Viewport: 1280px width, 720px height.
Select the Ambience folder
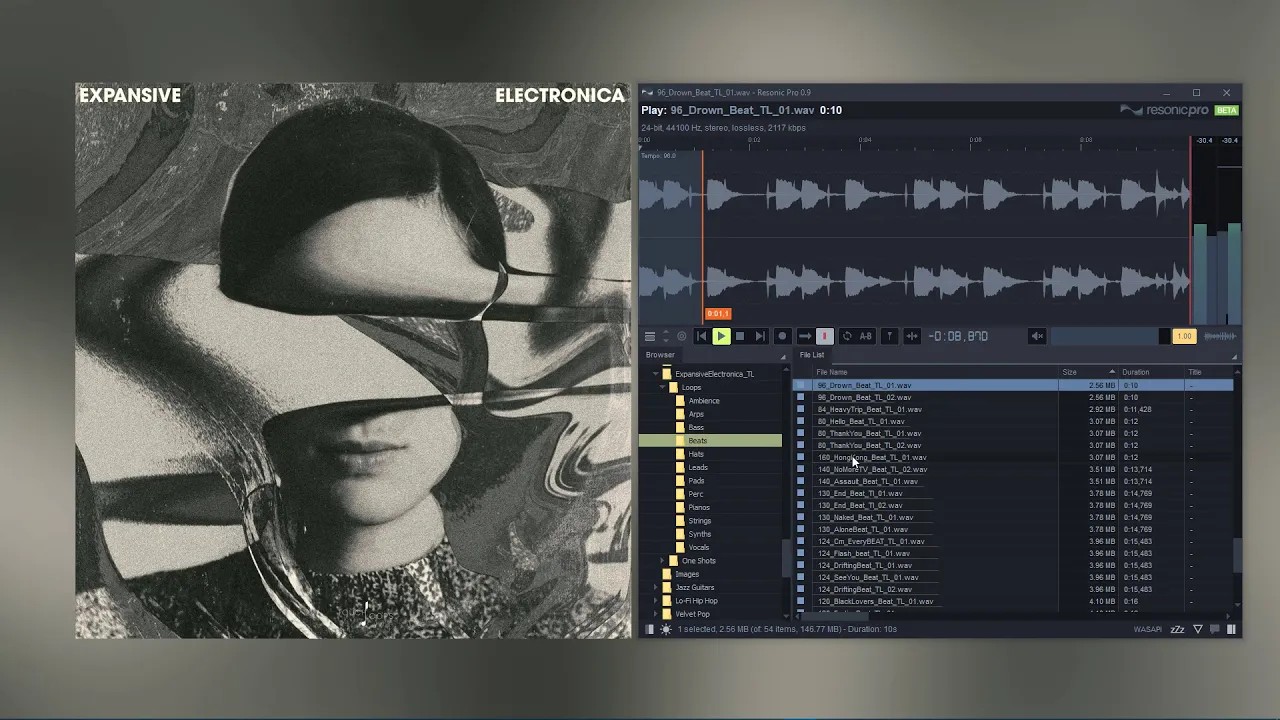703,401
